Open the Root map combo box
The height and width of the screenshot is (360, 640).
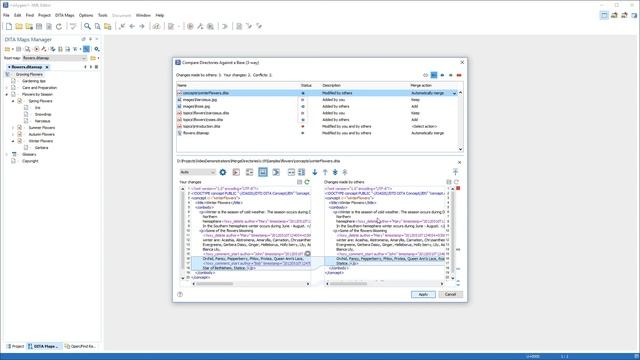tap(54, 58)
